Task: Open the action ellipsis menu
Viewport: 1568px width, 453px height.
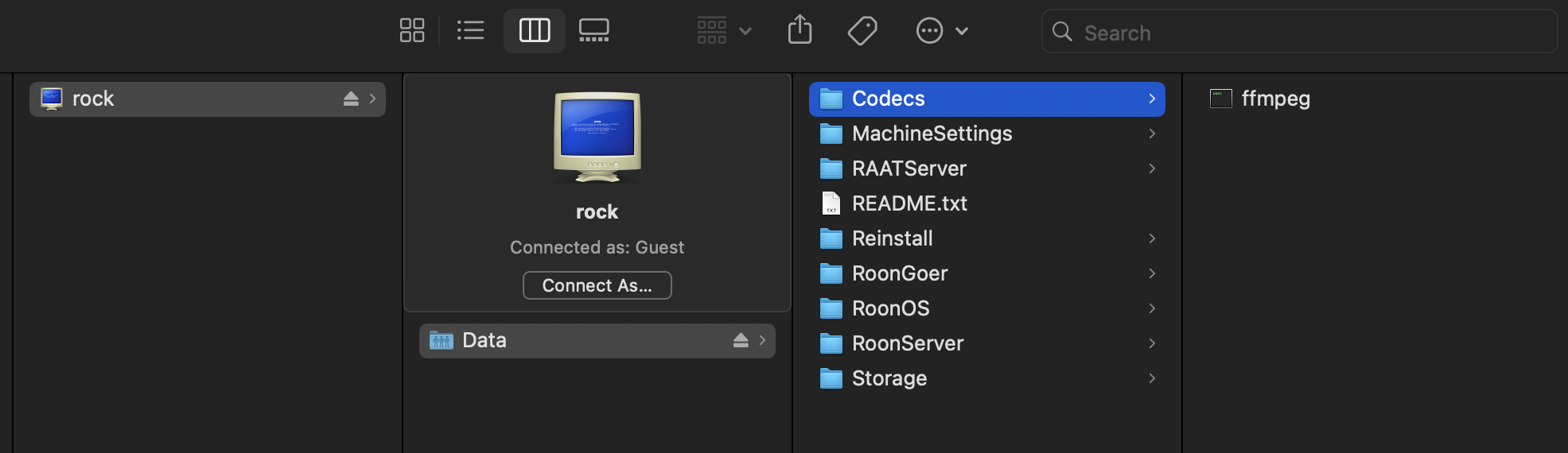Action: click(x=942, y=31)
